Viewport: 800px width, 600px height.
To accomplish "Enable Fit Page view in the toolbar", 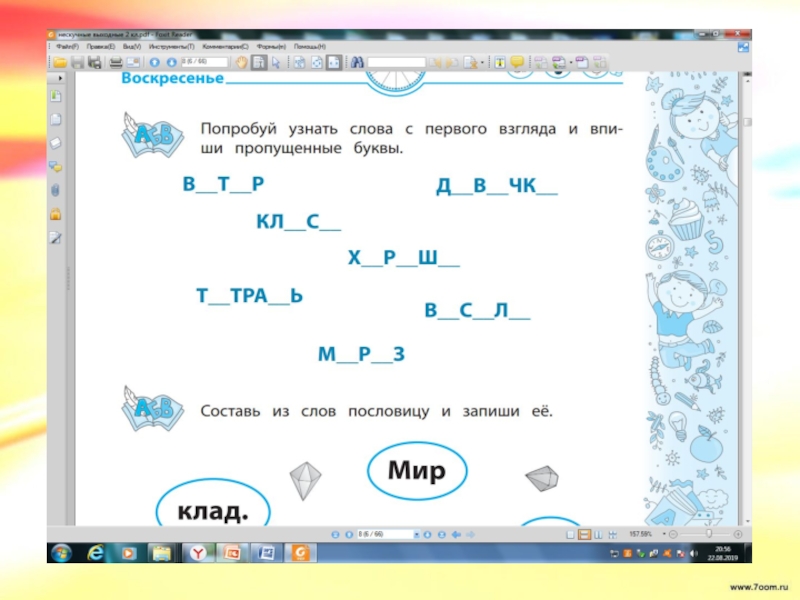I will coord(317,63).
